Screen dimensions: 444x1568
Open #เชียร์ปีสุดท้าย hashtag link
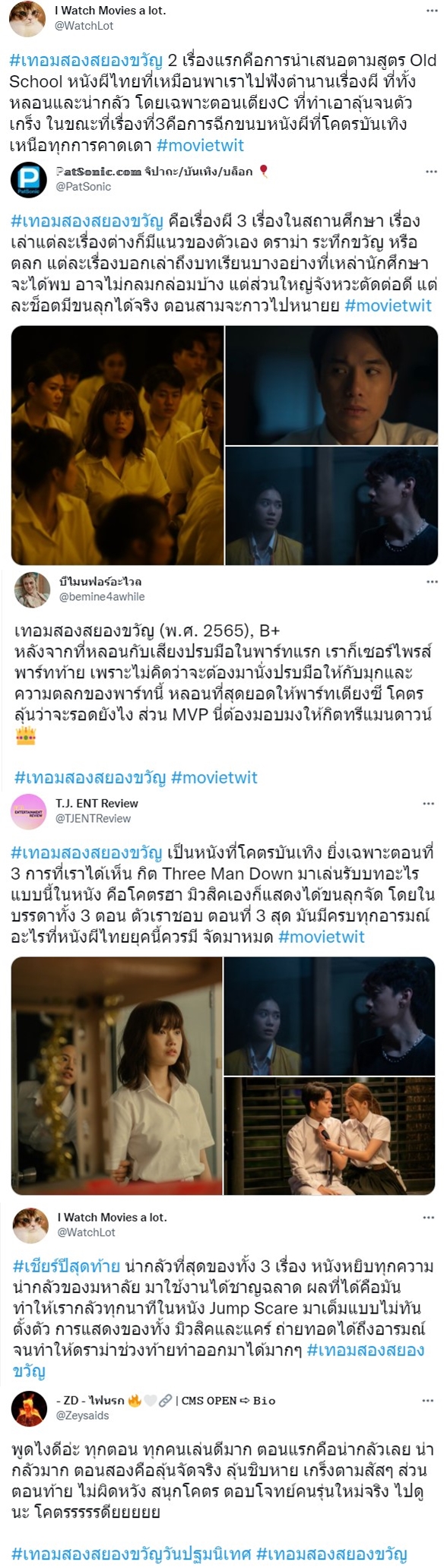point(66,1266)
